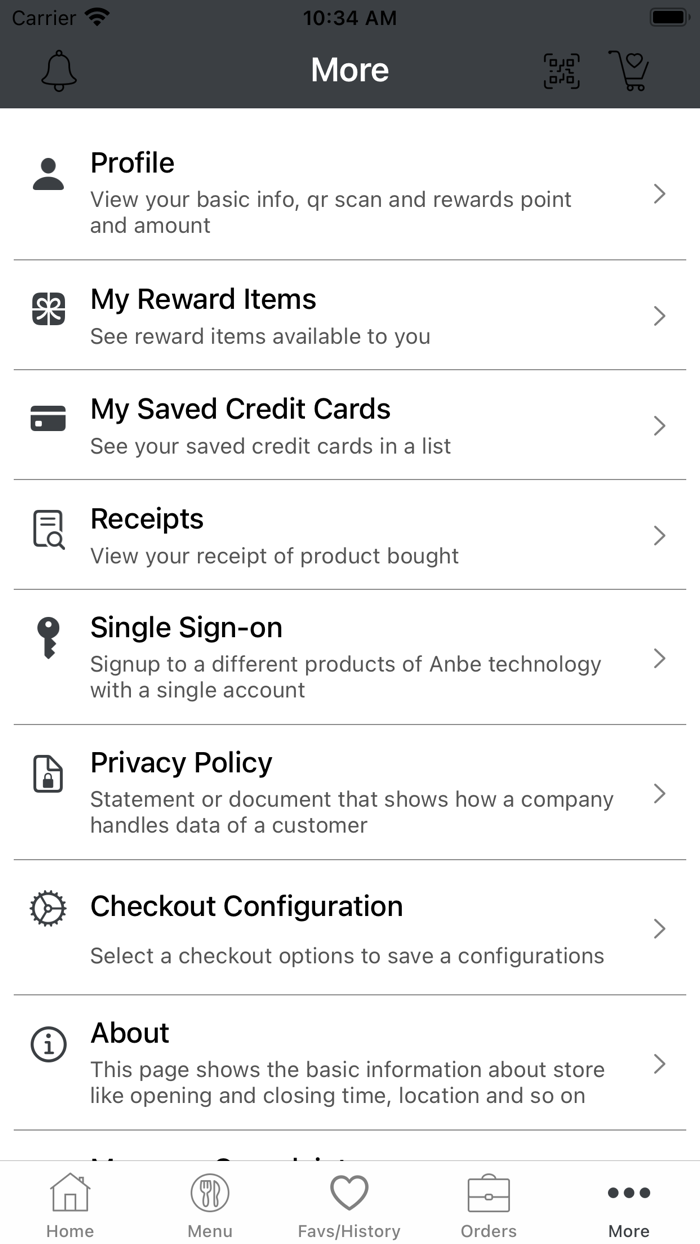
Task: Go to the Favs/History tab
Action: (349, 1205)
